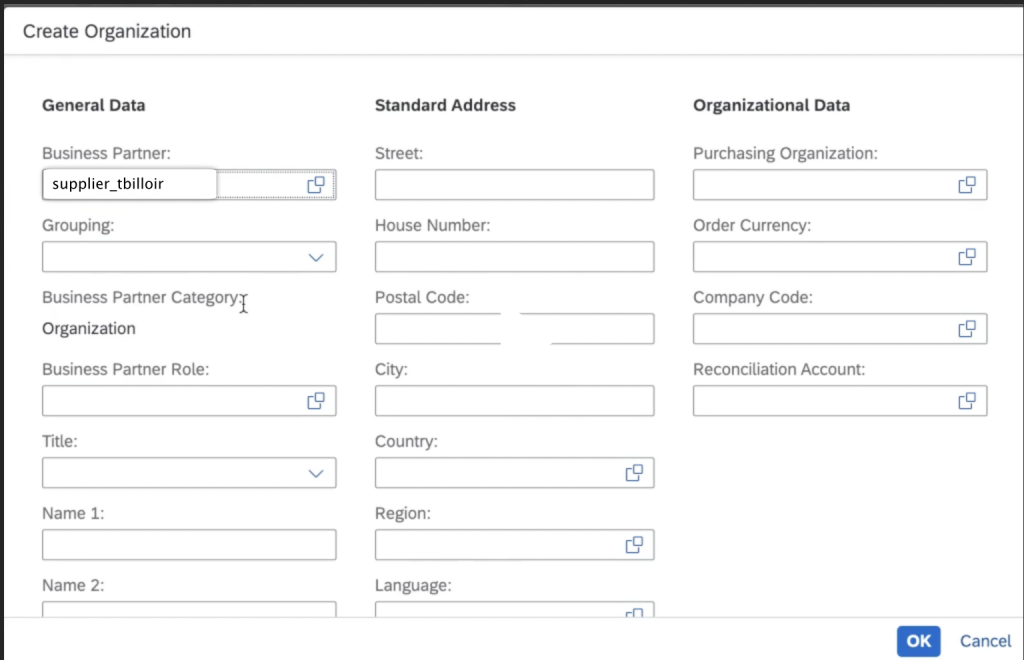This screenshot has height=660, width=1024.
Task: Open value help for Business Partner field
Action: (x=316, y=185)
